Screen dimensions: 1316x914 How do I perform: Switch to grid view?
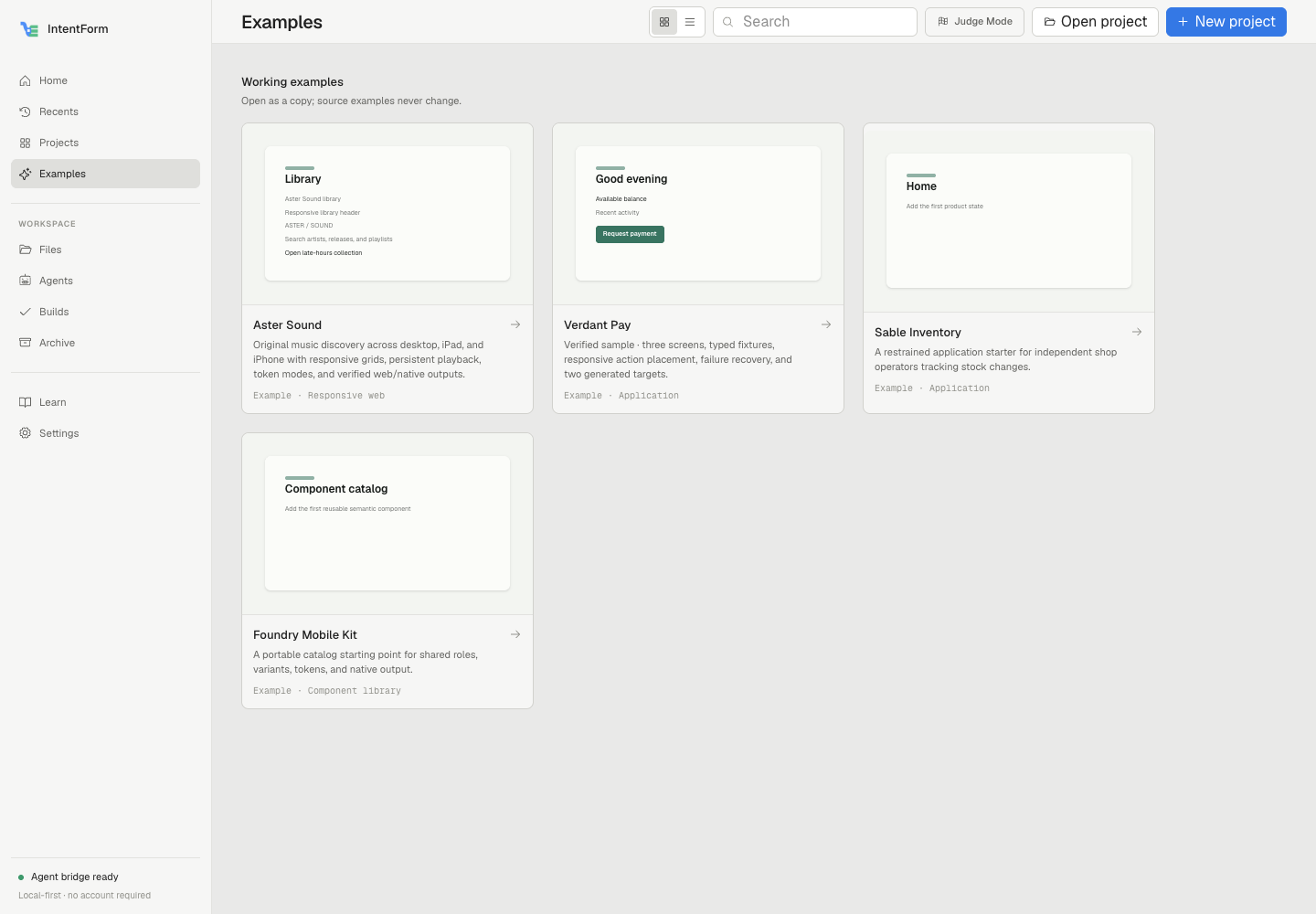664,22
